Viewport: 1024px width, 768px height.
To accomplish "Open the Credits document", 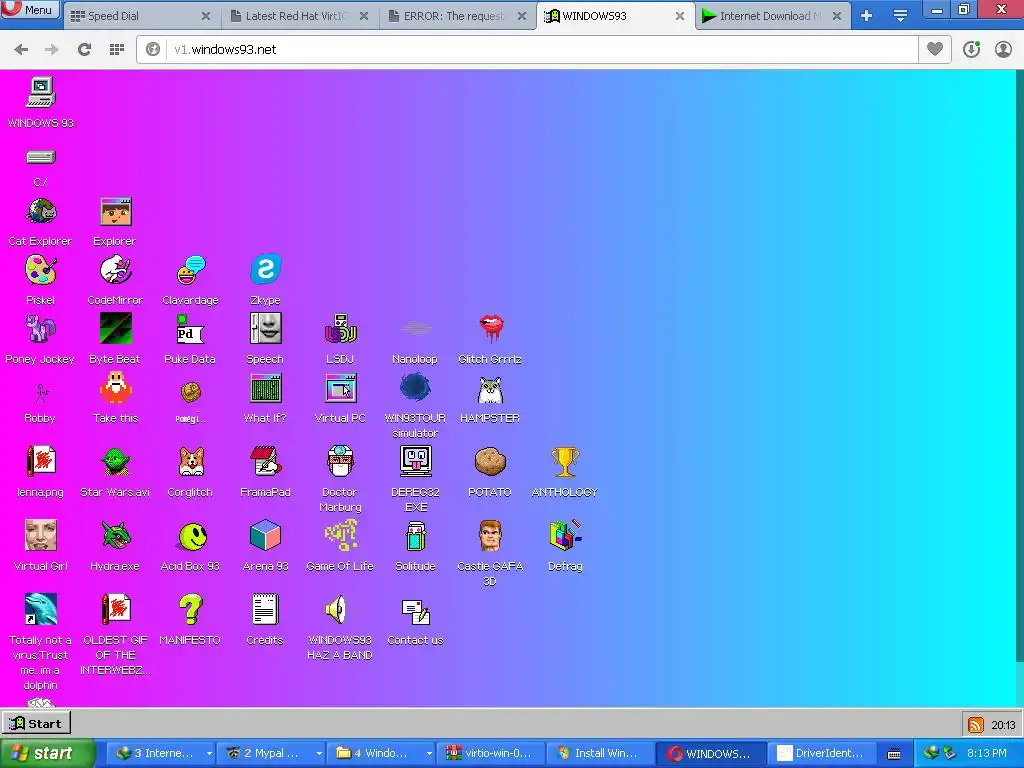I will coord(265,609).
